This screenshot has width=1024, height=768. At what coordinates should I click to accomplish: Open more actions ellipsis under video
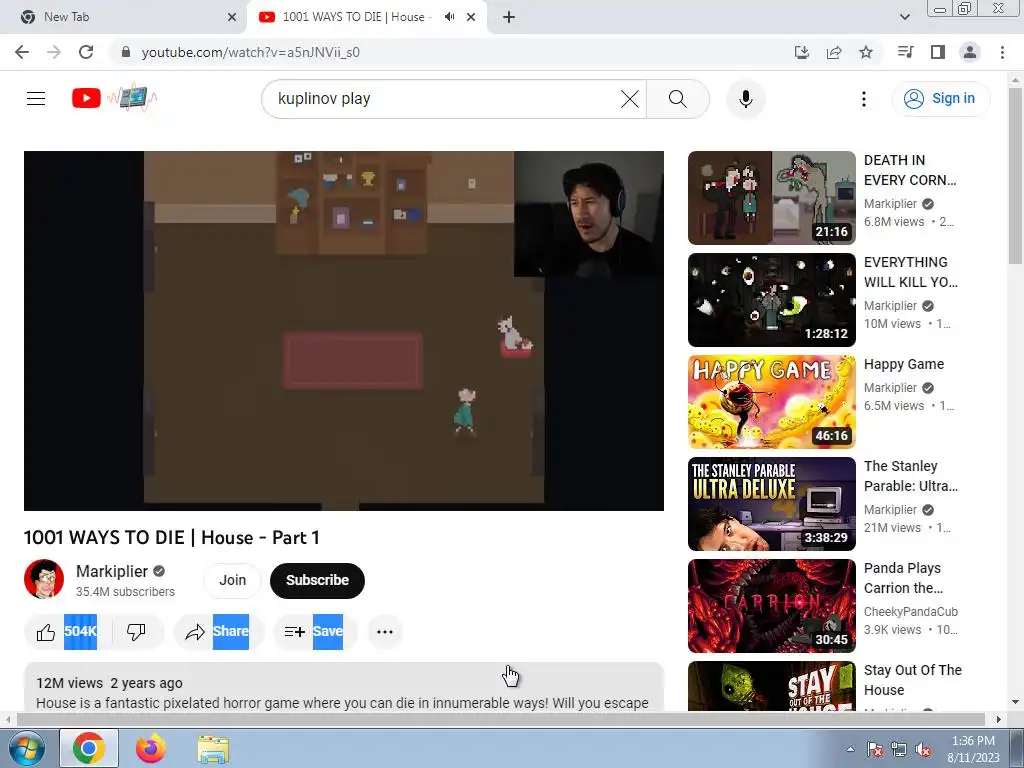pos(385,632)
